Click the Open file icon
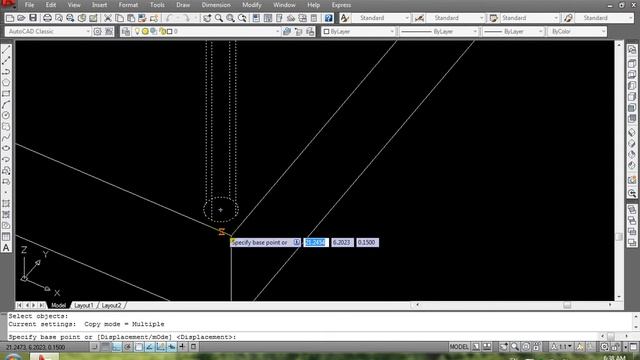The image size is (640, 360). 21,18
